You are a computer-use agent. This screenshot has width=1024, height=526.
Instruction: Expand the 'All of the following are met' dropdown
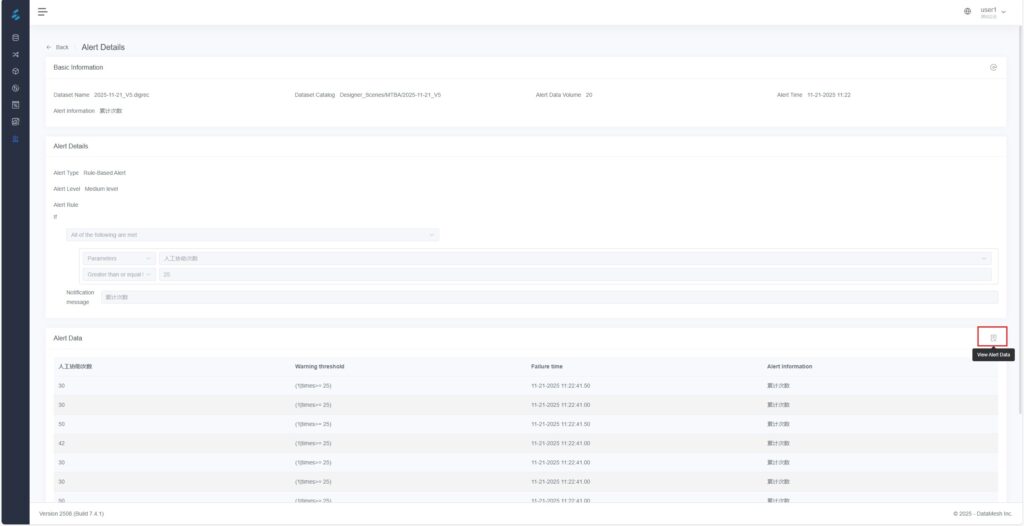(x=252, y=235)
